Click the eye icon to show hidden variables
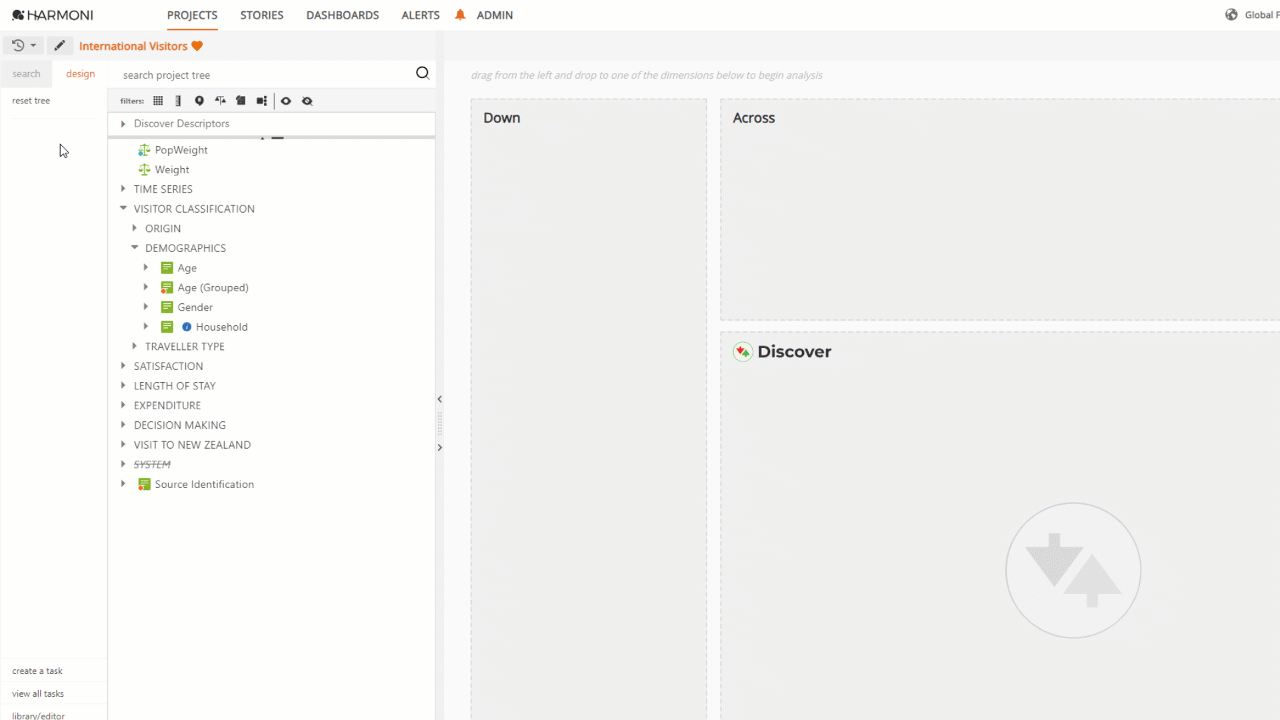This screenshot has height=720, width=1280. click(x=285, y=100)
